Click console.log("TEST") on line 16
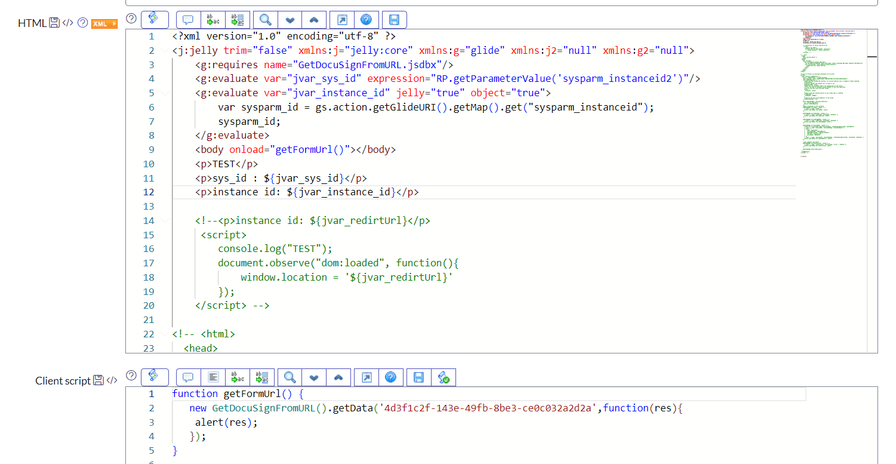Screen dimensions: 896x464 275,249
